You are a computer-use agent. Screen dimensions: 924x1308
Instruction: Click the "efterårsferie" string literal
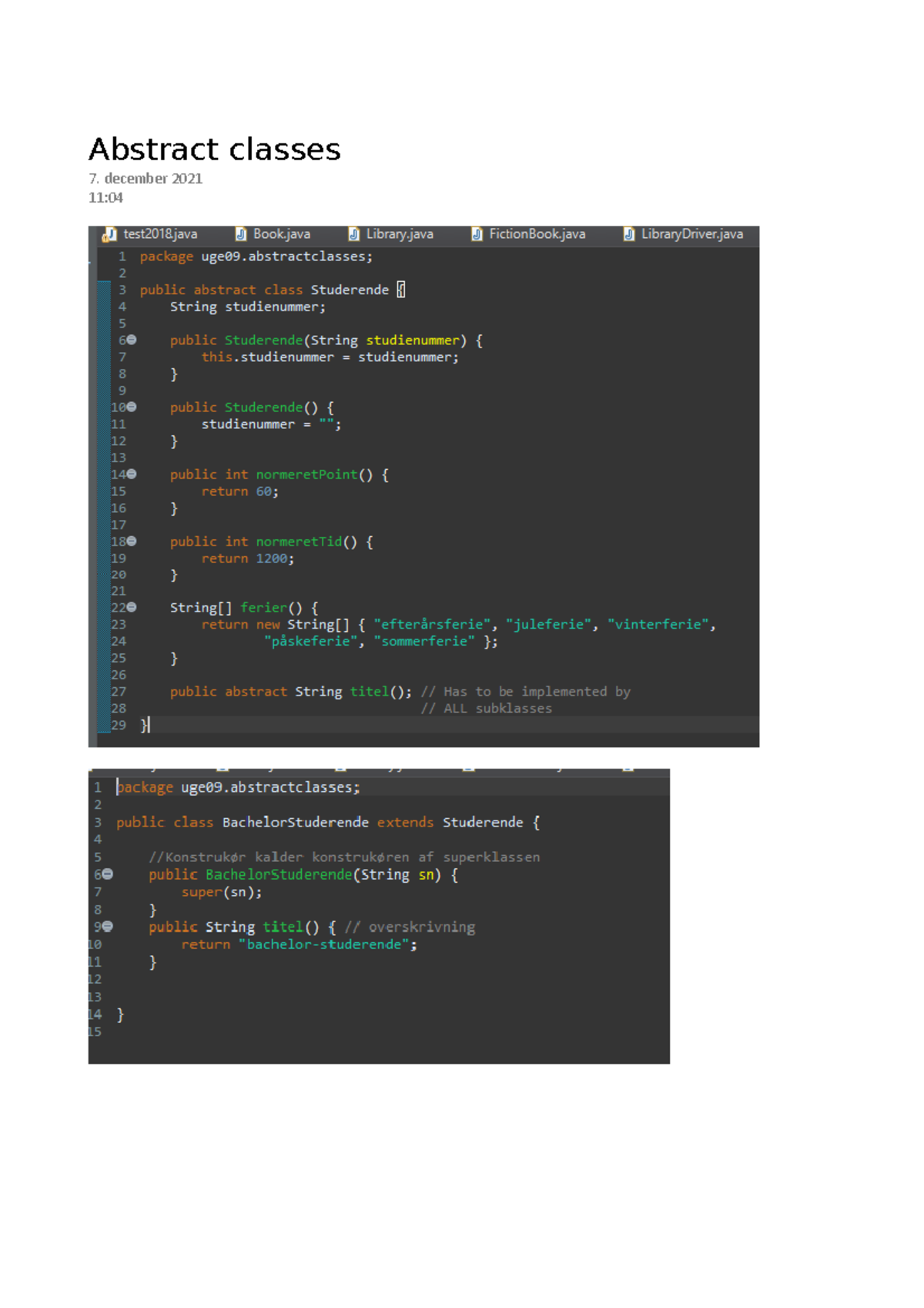pos(433,625)
